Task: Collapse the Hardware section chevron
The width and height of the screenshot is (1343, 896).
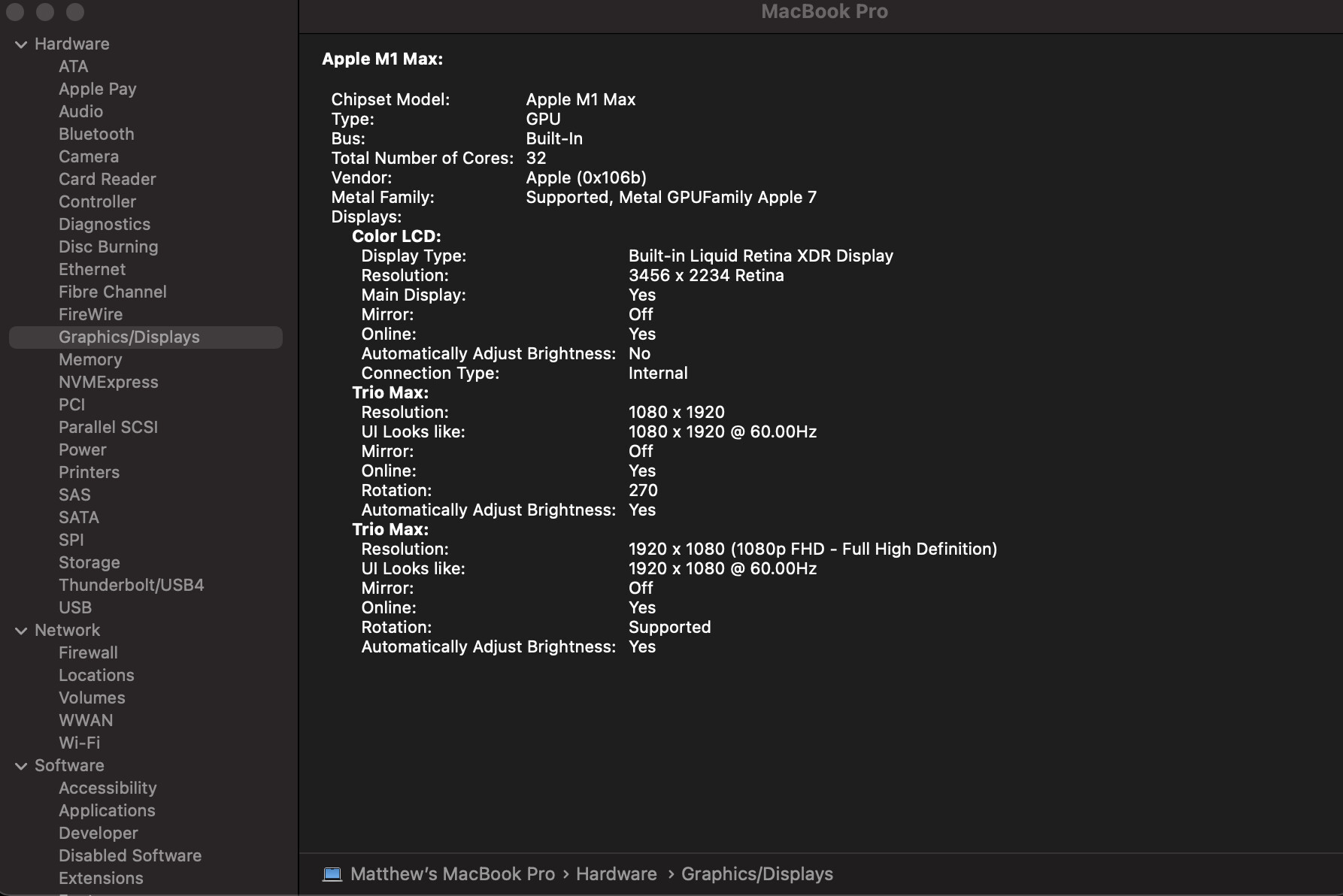Action: pos(21,44)
